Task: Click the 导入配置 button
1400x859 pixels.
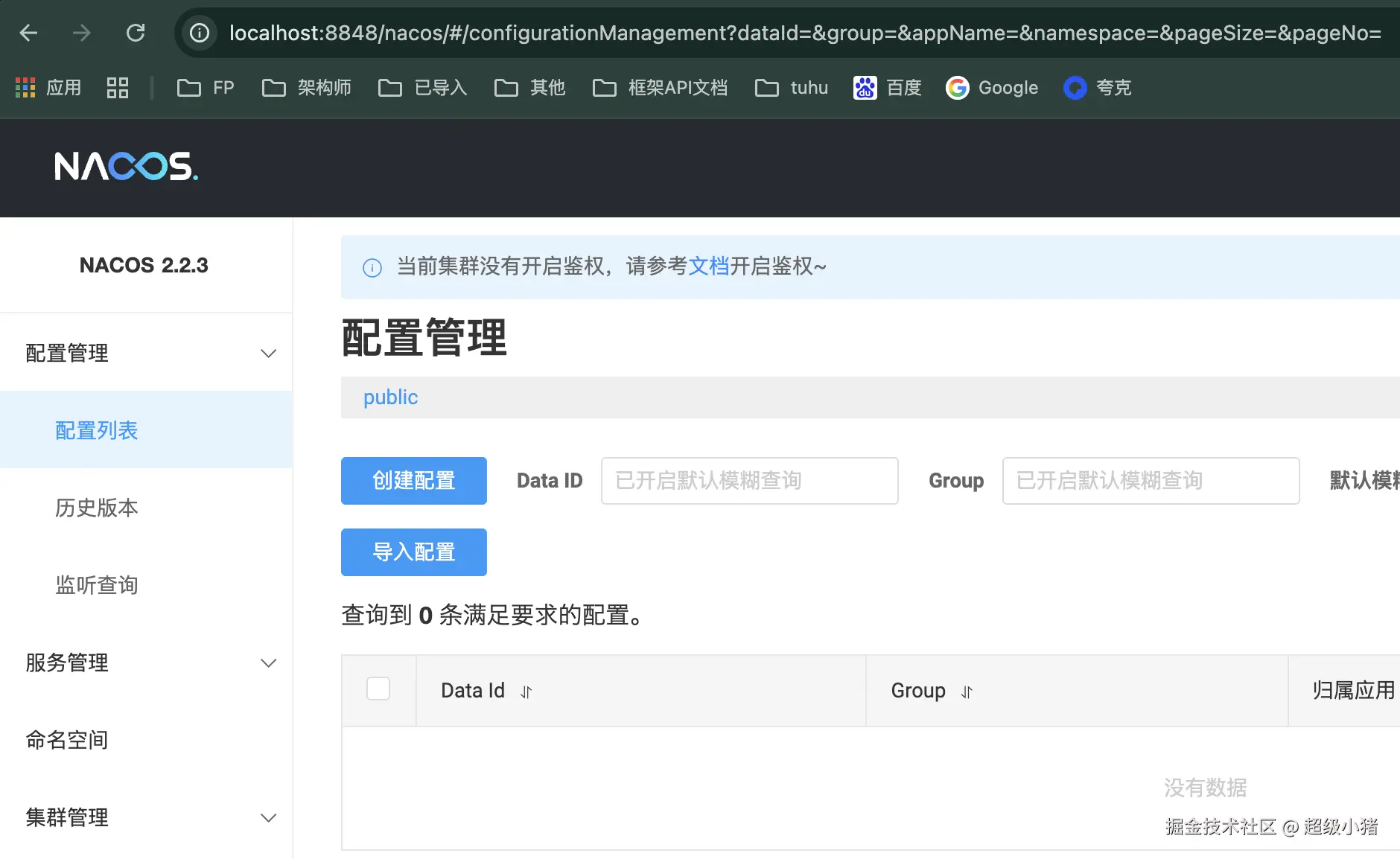Action: (x=414, y=552)
